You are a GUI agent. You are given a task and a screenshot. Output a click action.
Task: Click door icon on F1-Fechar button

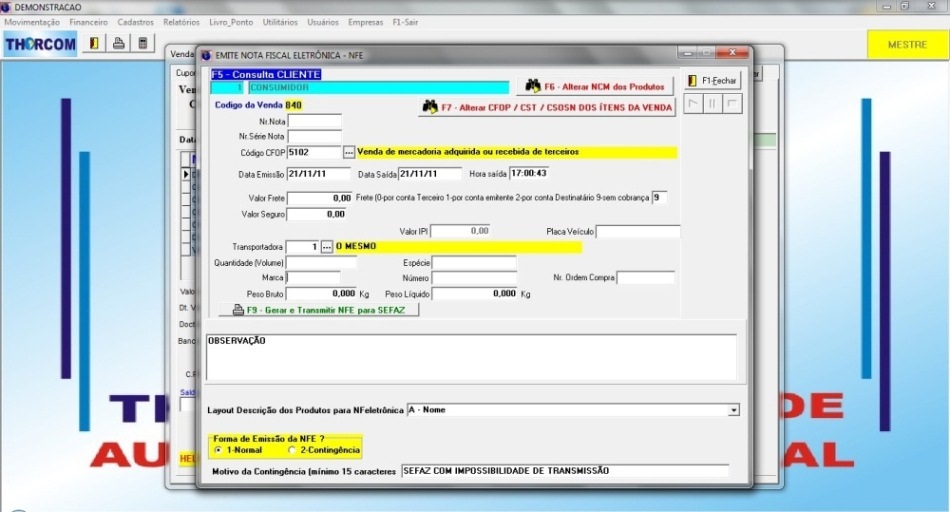pyautogui.click(x=693, y=81)
